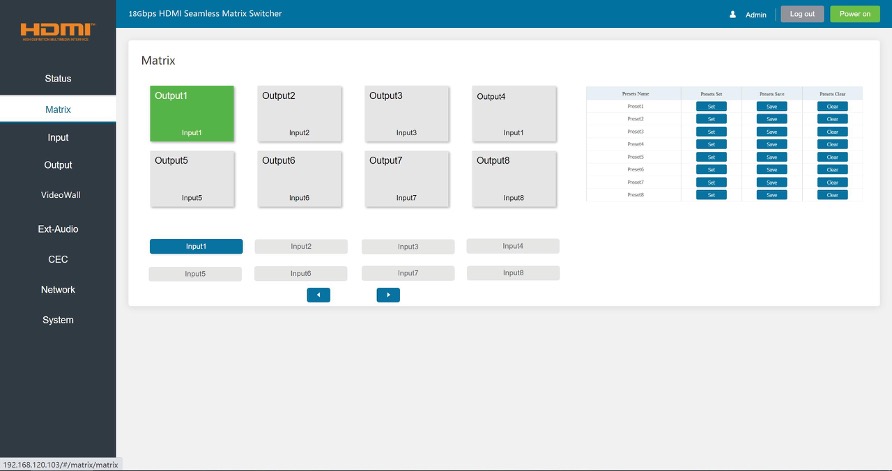Click Set for Preset7
This screenshot has height=471, width=892.
(x=711, y=182)
